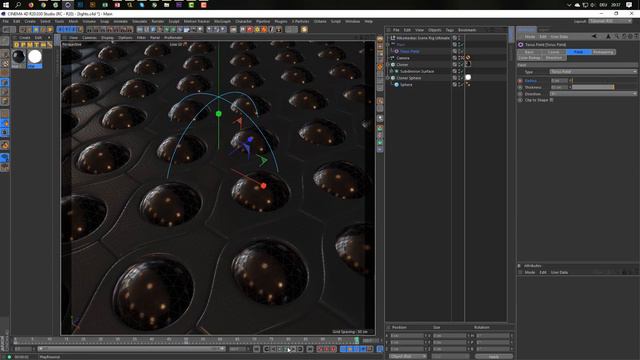This screenshot has height=360, width=640.
Task: Toggle the Clip to Shape checkbox
Action: tap(551, 100)
